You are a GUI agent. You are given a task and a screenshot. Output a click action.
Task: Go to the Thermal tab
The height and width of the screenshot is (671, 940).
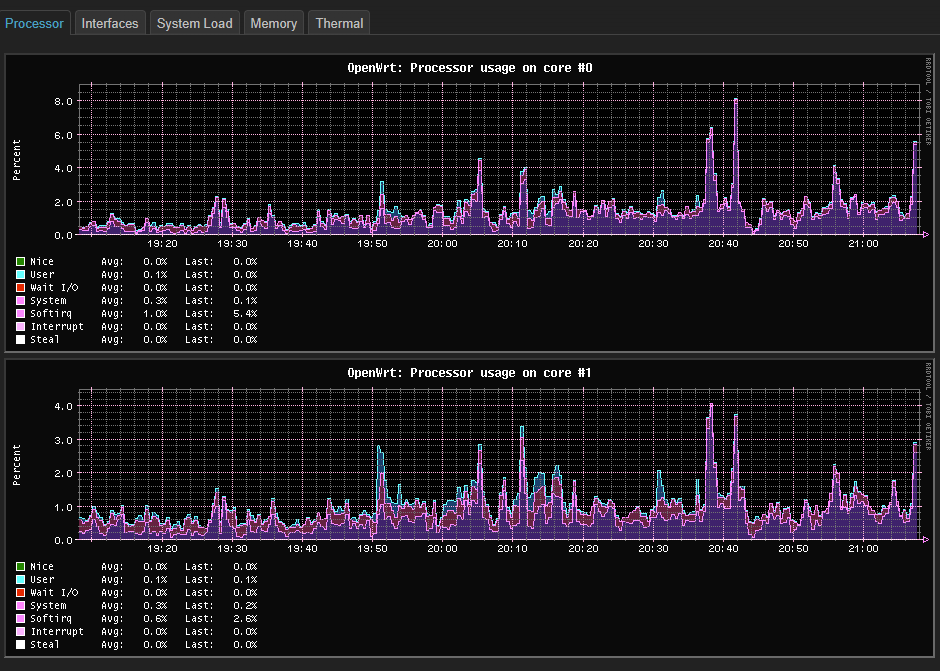pos(339,23)
